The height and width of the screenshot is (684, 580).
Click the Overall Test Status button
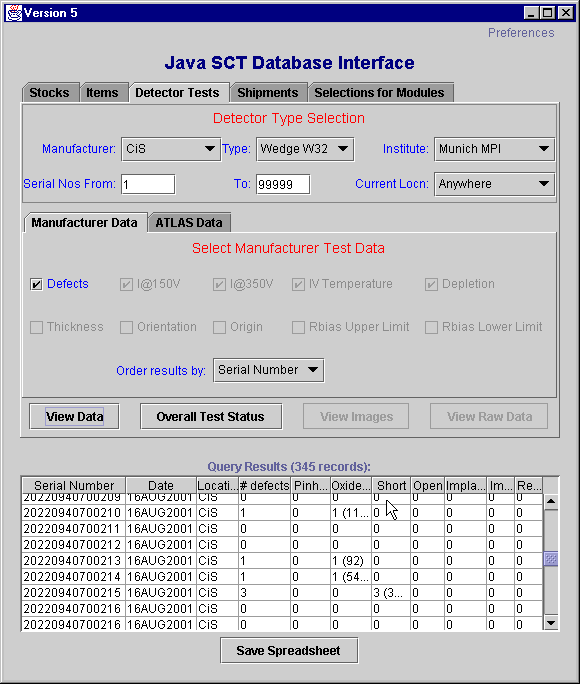coord(211,417)
